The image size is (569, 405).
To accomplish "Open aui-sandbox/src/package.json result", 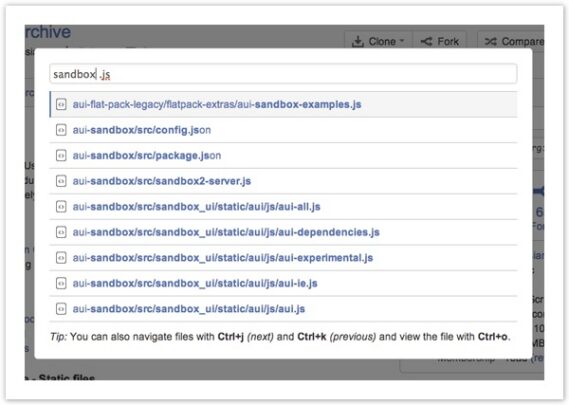I will click(283, 155).
